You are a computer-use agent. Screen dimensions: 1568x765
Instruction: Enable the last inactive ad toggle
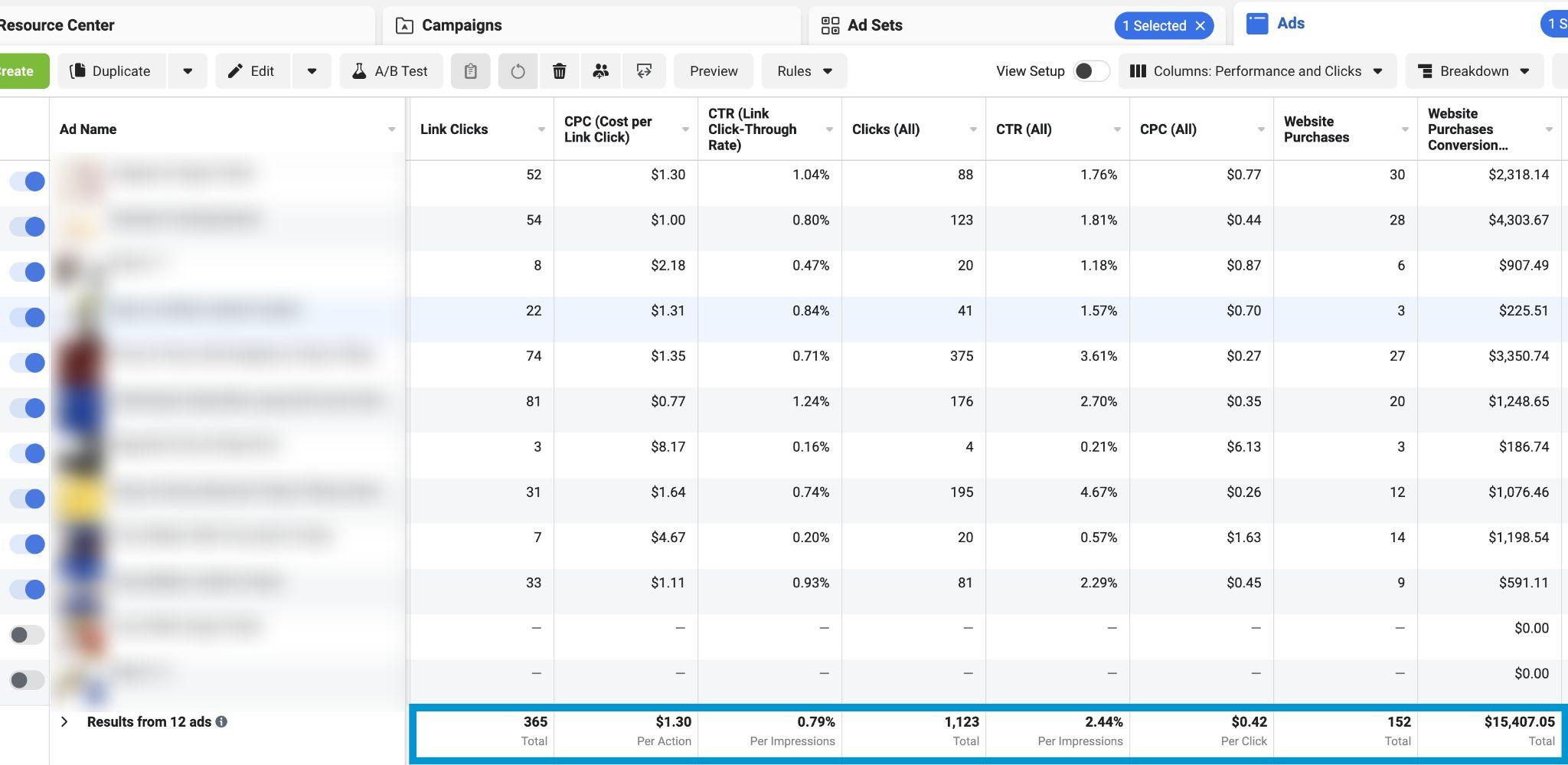[x=27, y=680]
